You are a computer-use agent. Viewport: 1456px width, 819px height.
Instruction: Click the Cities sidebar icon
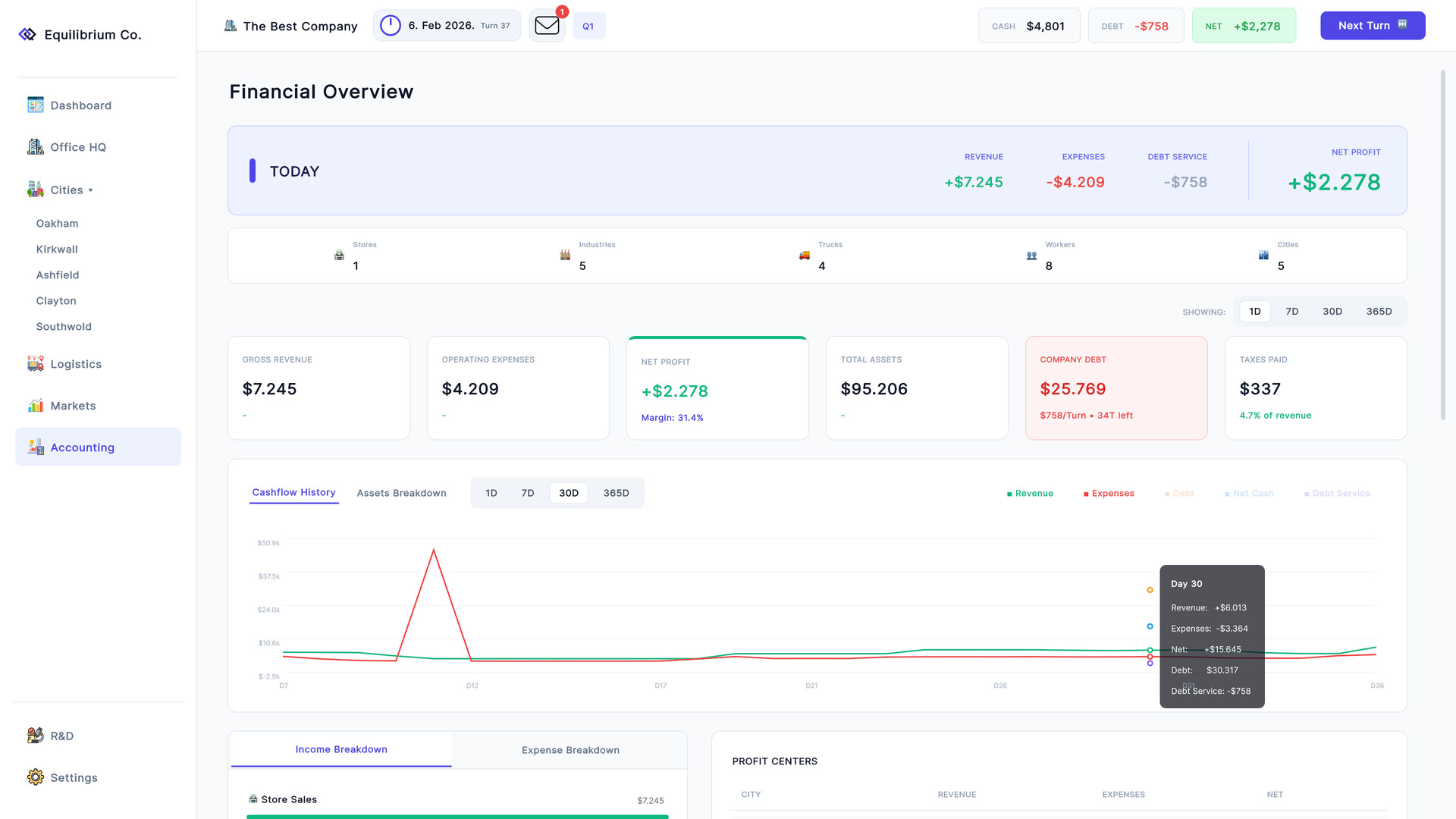coord(36,189)
